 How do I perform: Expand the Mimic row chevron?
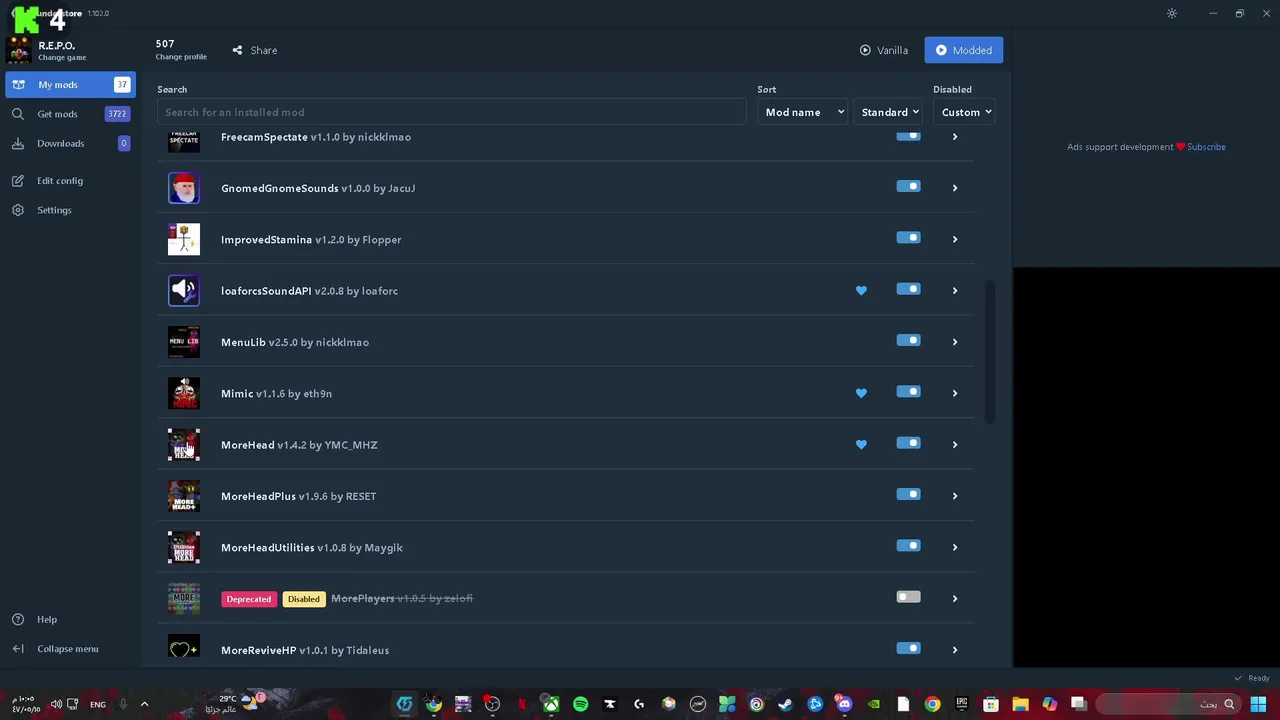point(954,393)
